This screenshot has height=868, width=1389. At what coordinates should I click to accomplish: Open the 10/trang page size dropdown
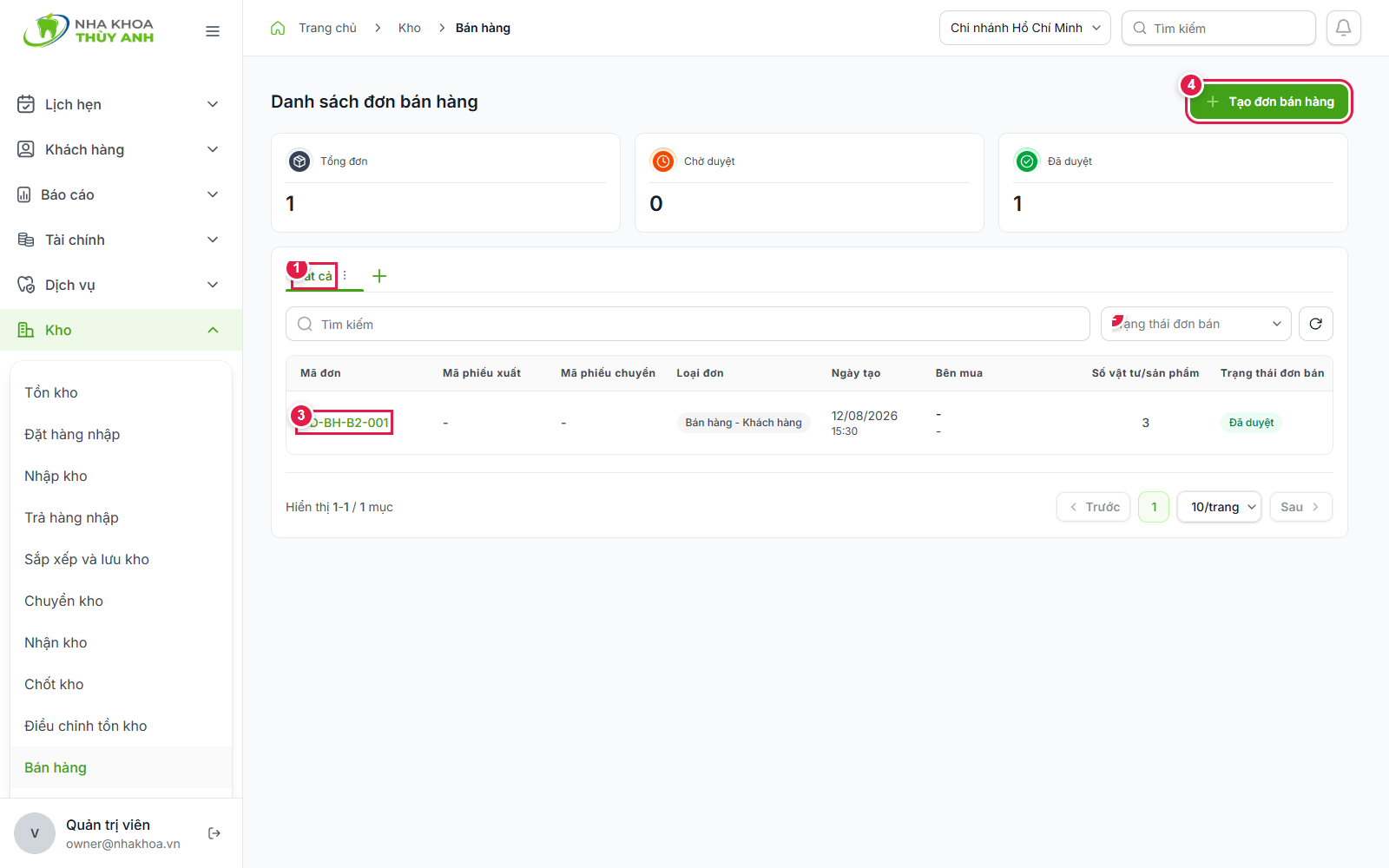1219,507
